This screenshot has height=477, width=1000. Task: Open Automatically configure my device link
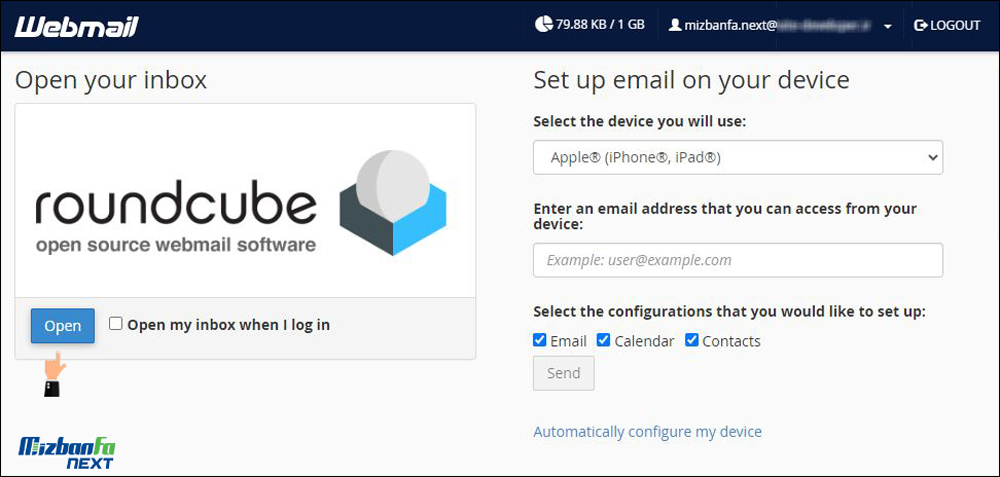point(647,432)
